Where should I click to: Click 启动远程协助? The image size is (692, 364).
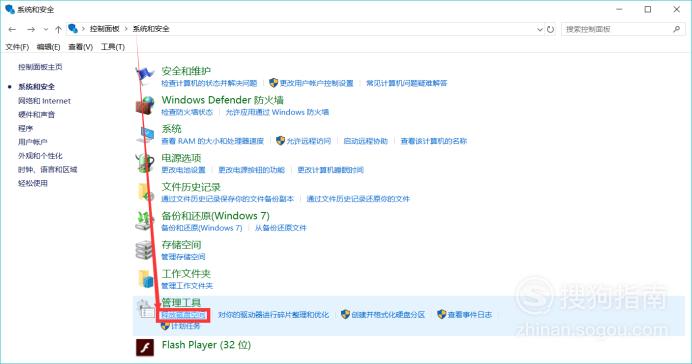(365, 141)
